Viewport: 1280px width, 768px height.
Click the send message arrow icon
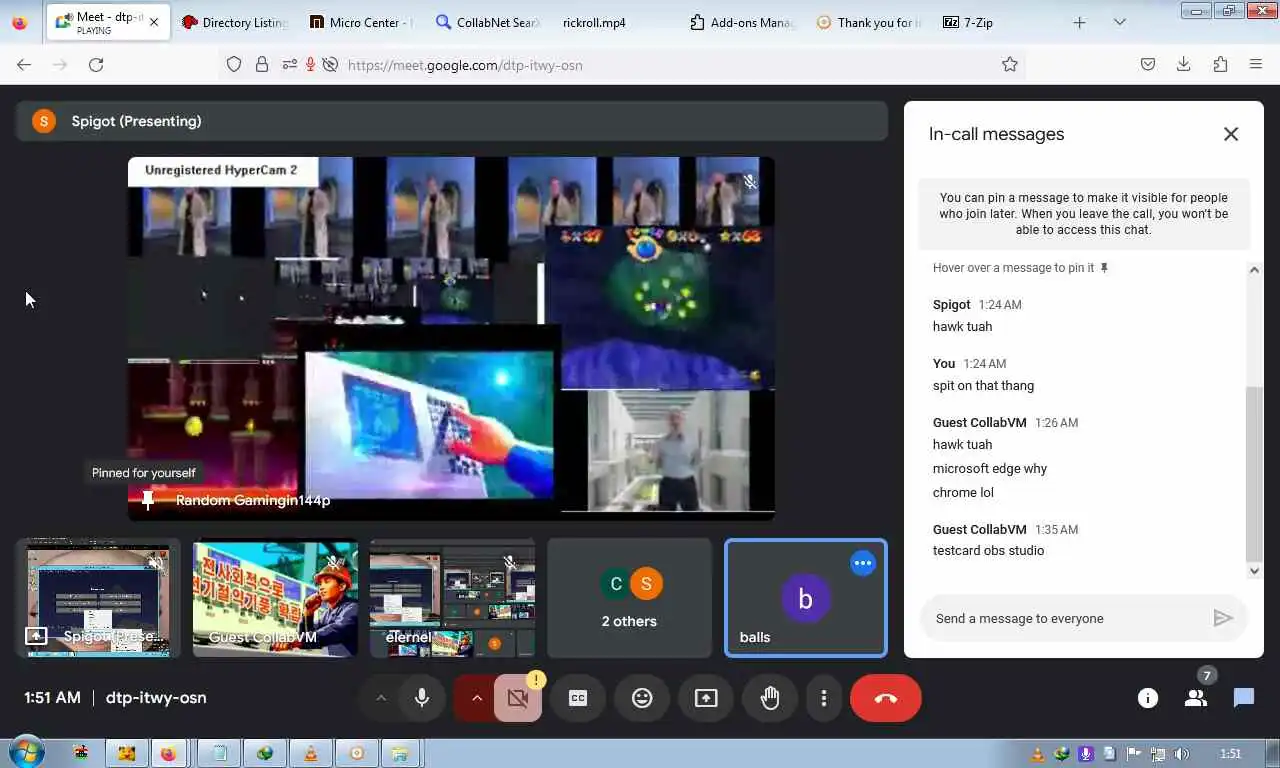pyautogui.click(x=1222, y=618)
